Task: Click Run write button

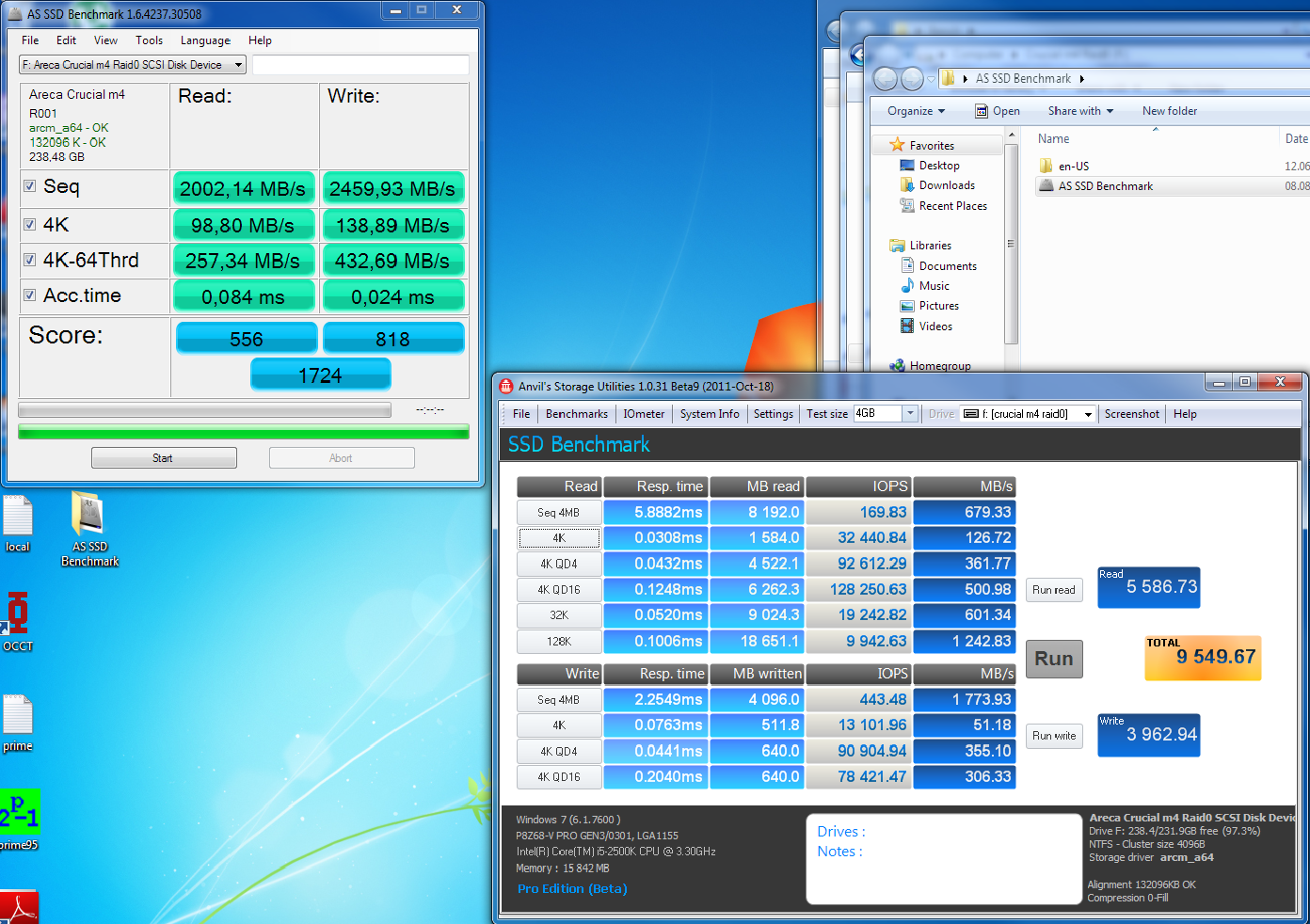Action: [1054, 736]
